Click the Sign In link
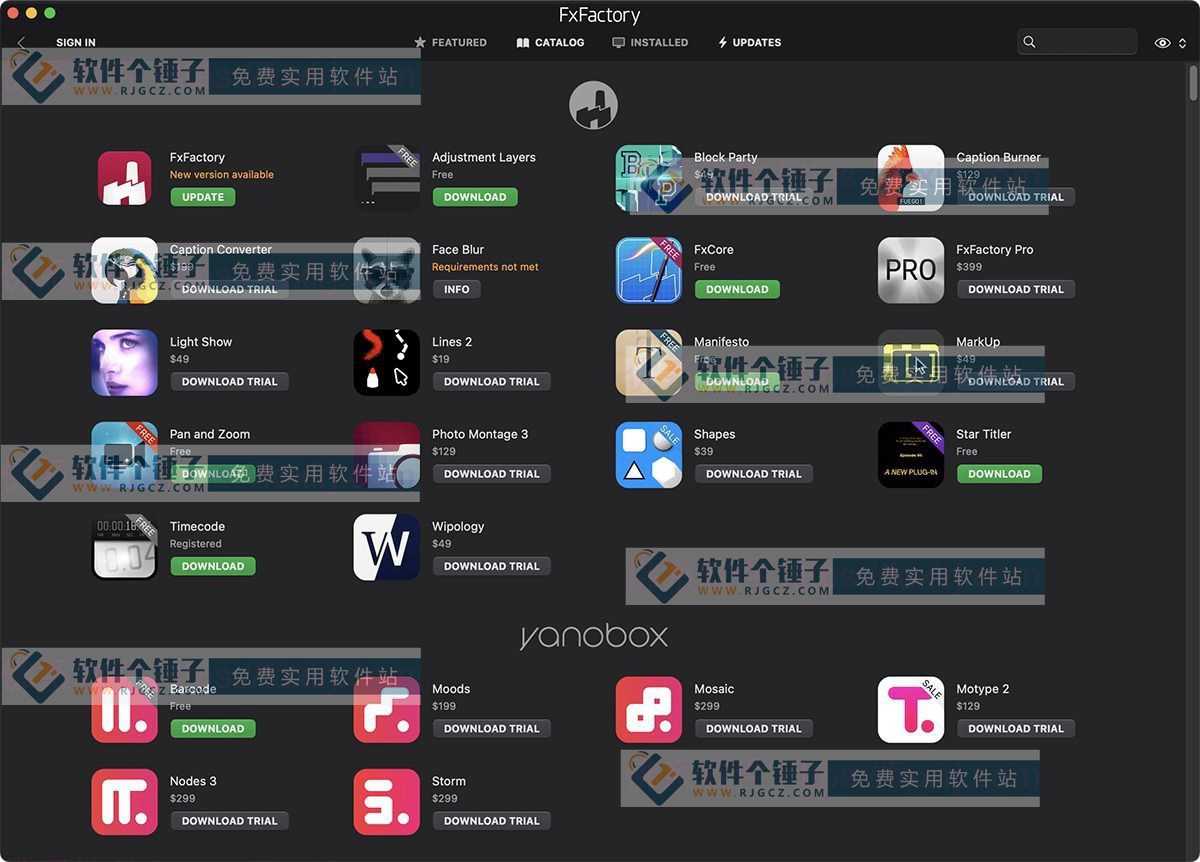Viewport: 1200px width, 862px height. pyautogui.click(x=76, y=42)
